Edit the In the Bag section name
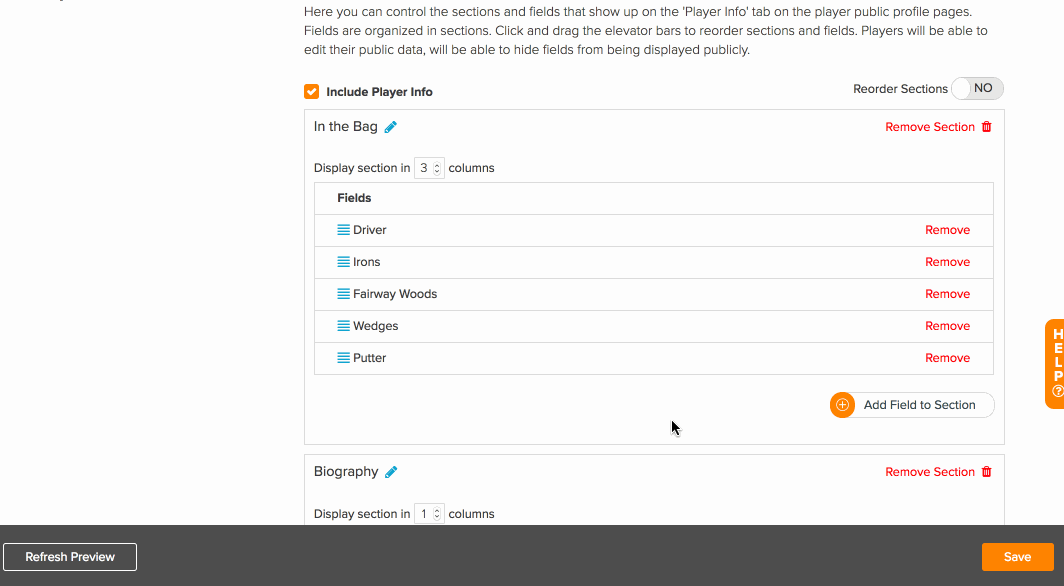The image size is (1064, 586). (391, 127)
